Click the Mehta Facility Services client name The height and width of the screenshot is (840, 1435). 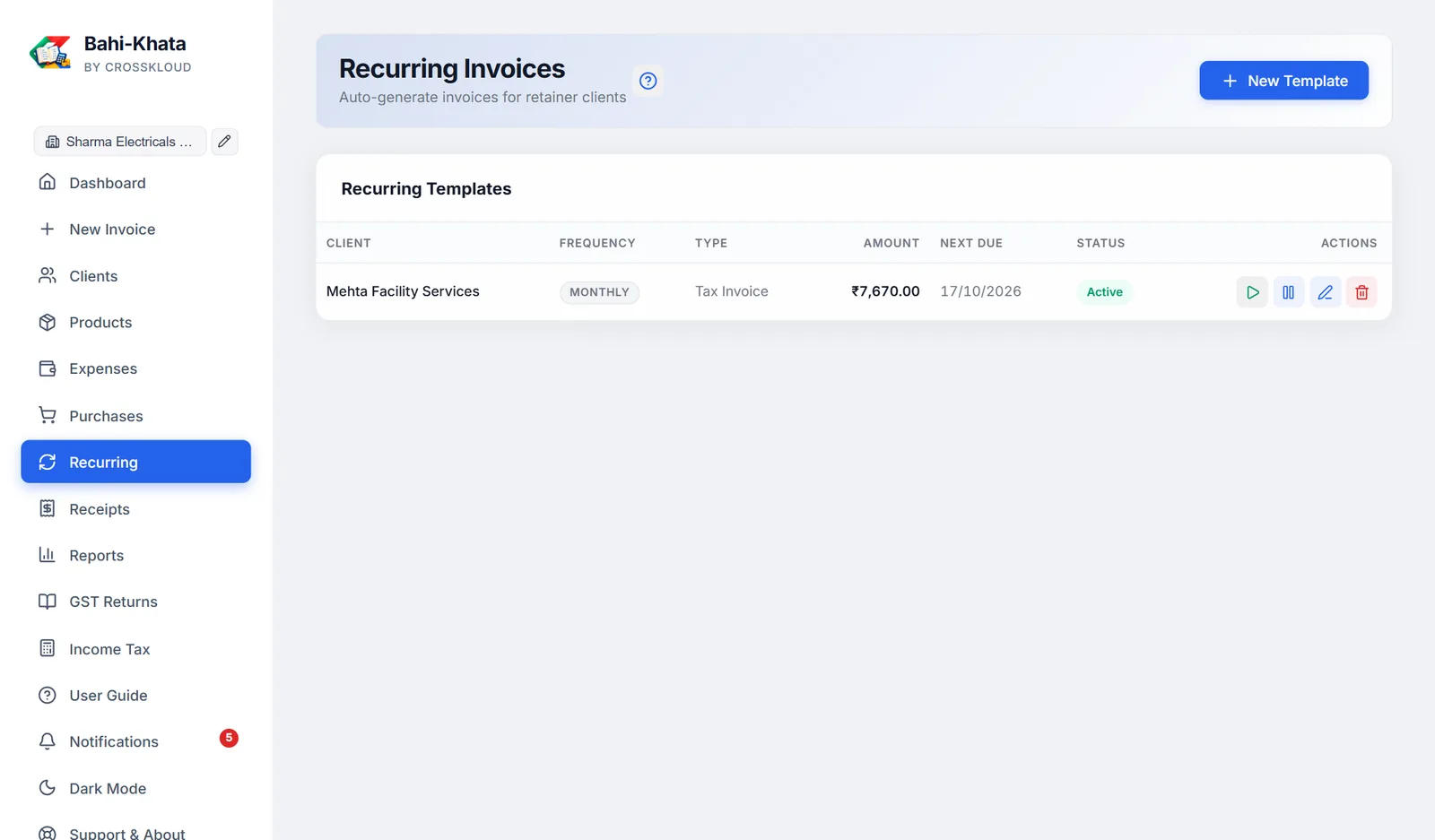coord(403,291)
